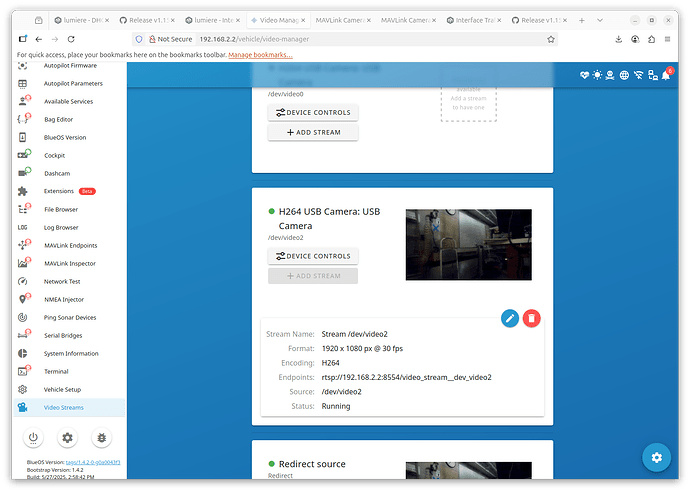
Task: Click the RTSP endpoint URL text
Action: (x=406, y=377)
